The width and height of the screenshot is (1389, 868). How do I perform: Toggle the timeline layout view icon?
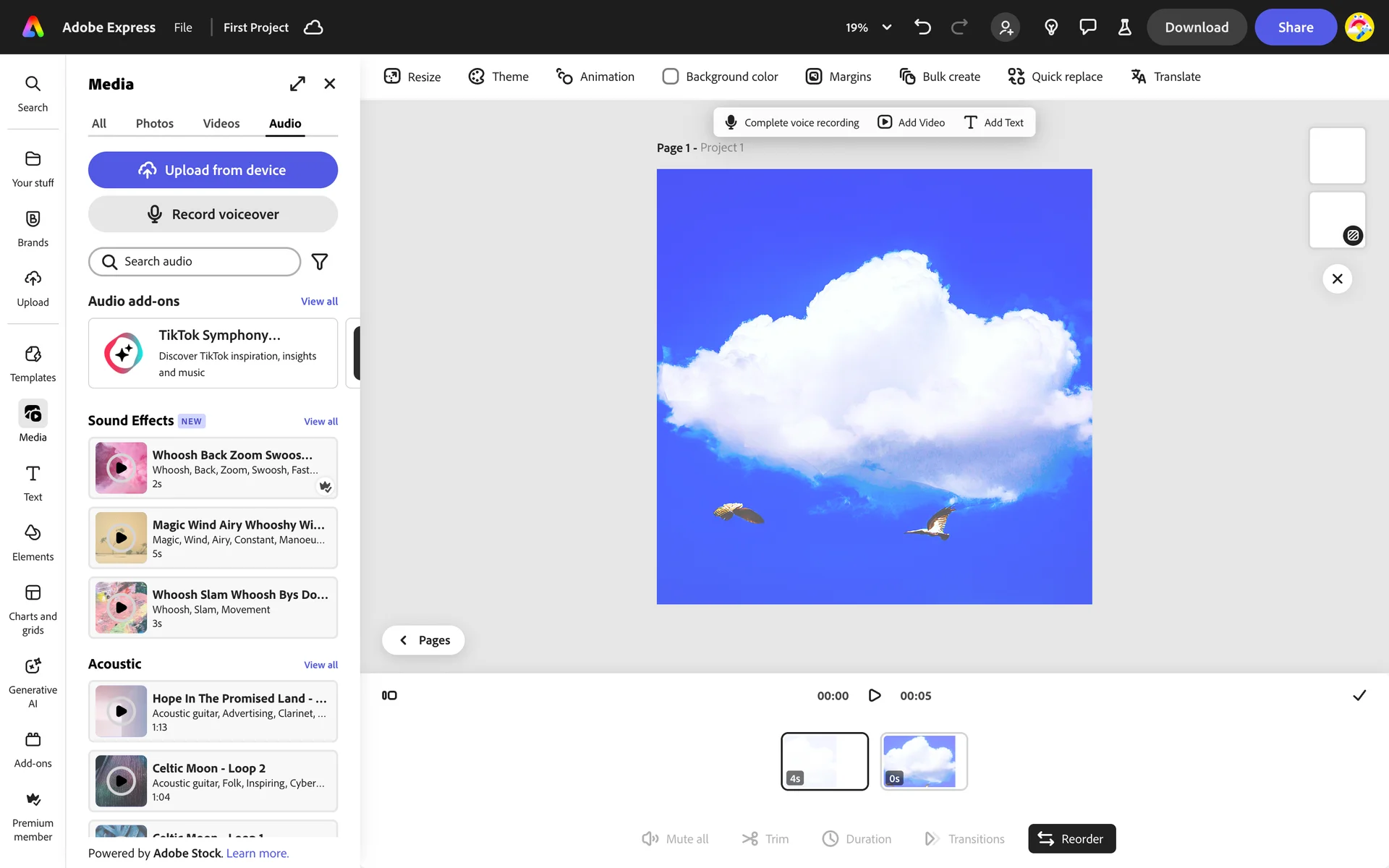pyautogui.click(x=389, y=695)
